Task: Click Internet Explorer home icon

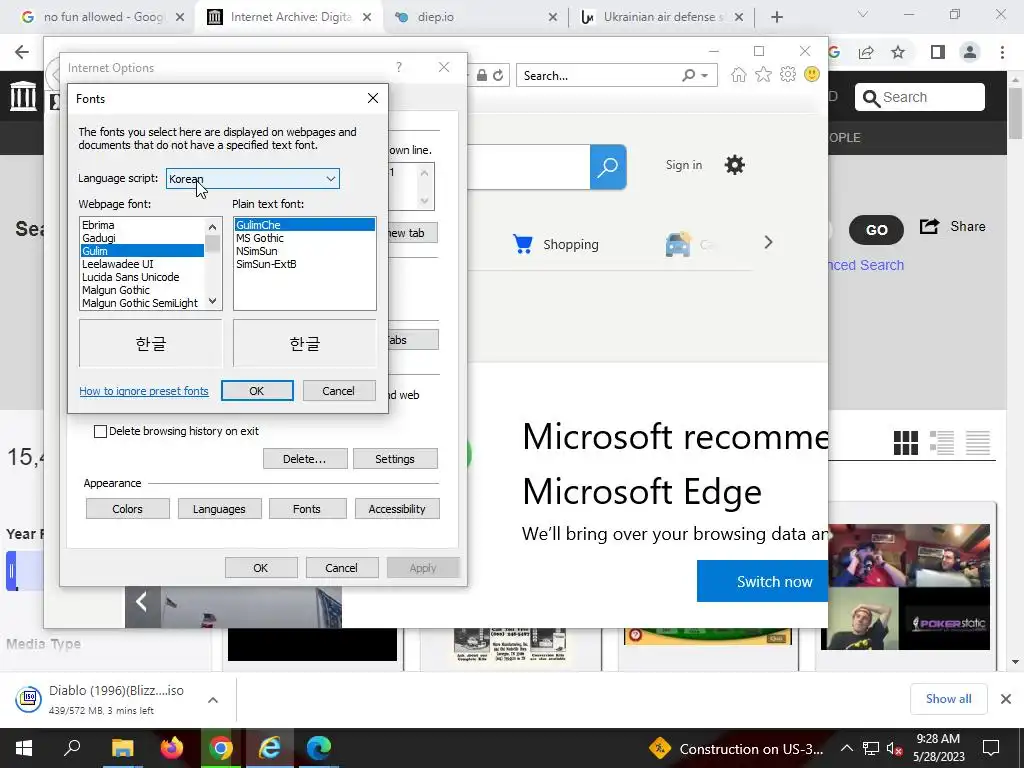Action: [739, 74]
